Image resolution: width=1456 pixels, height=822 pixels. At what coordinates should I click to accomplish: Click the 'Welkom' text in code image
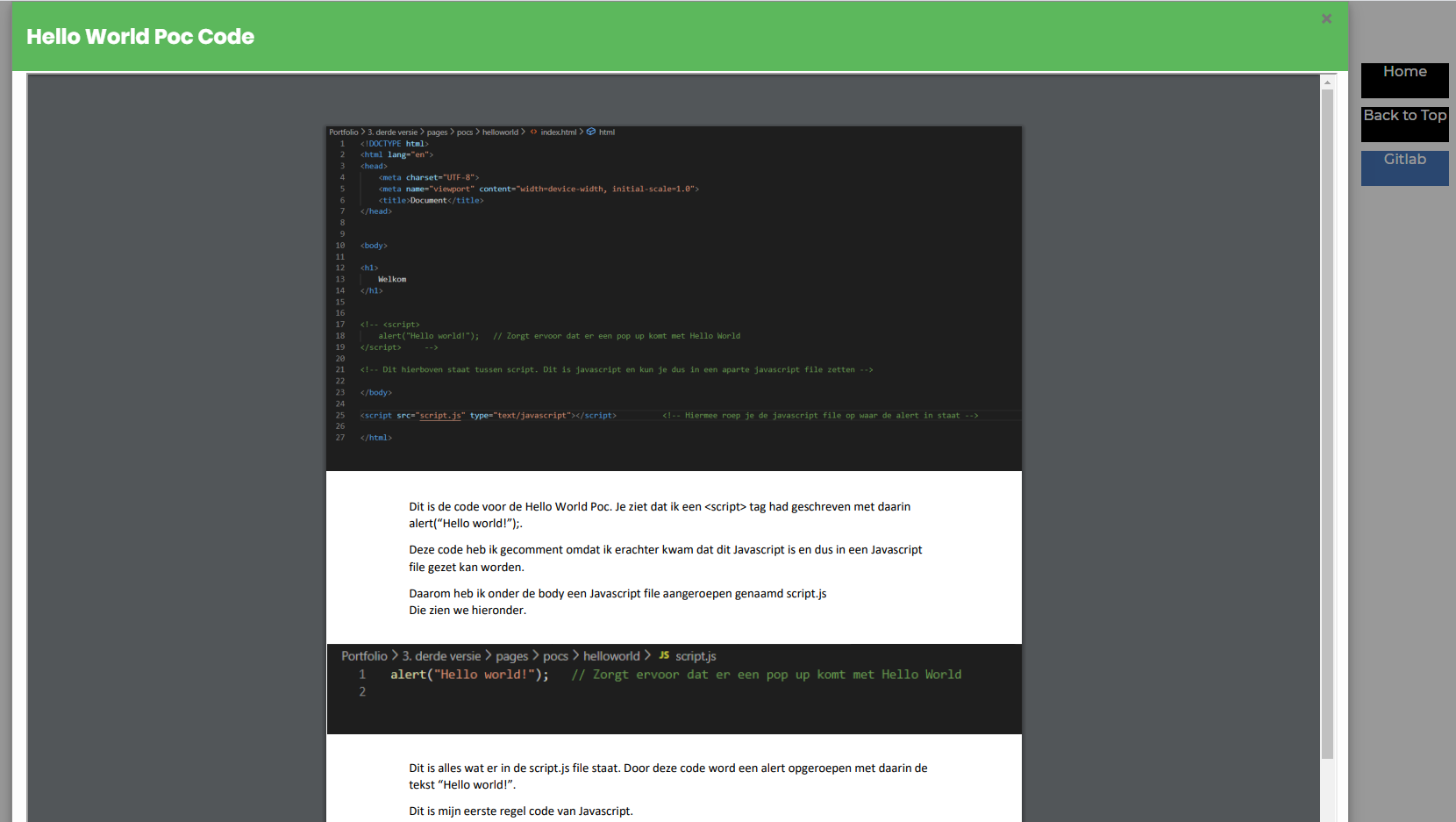tap(392, 279)
